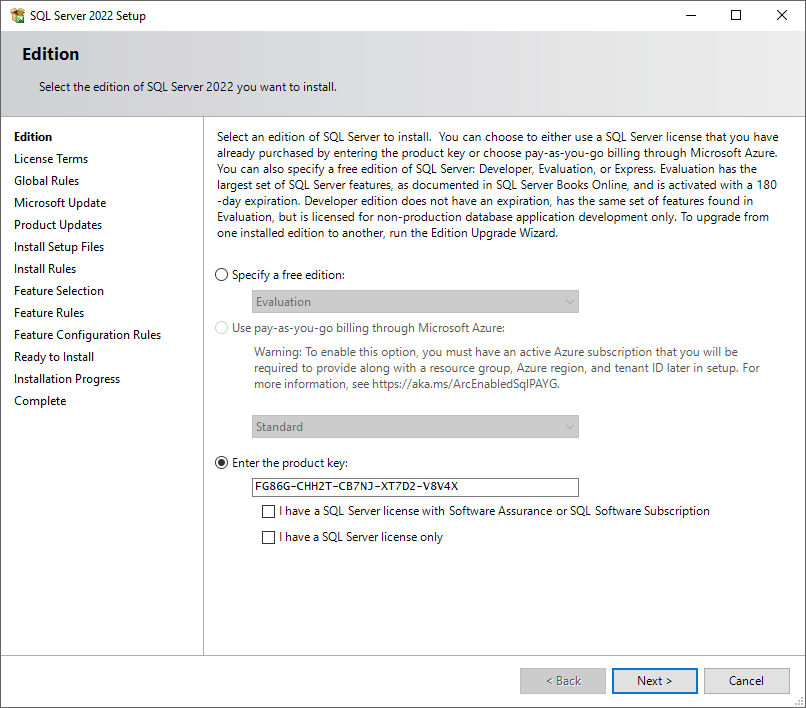This screenshot has width=806, height=708.
Task: Enable the Software Assurance license checkbox
Action: pyautogui.click(x=269, y=511)
